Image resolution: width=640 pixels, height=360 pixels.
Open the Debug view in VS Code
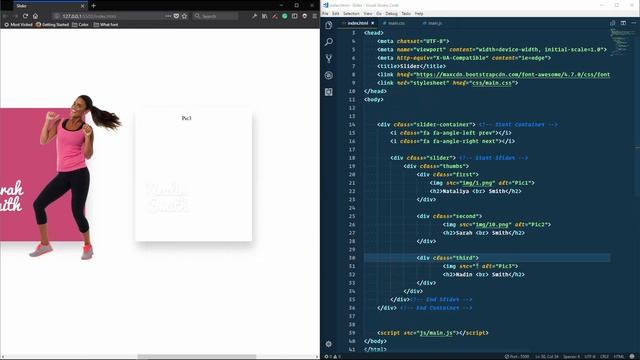point(329,75)
